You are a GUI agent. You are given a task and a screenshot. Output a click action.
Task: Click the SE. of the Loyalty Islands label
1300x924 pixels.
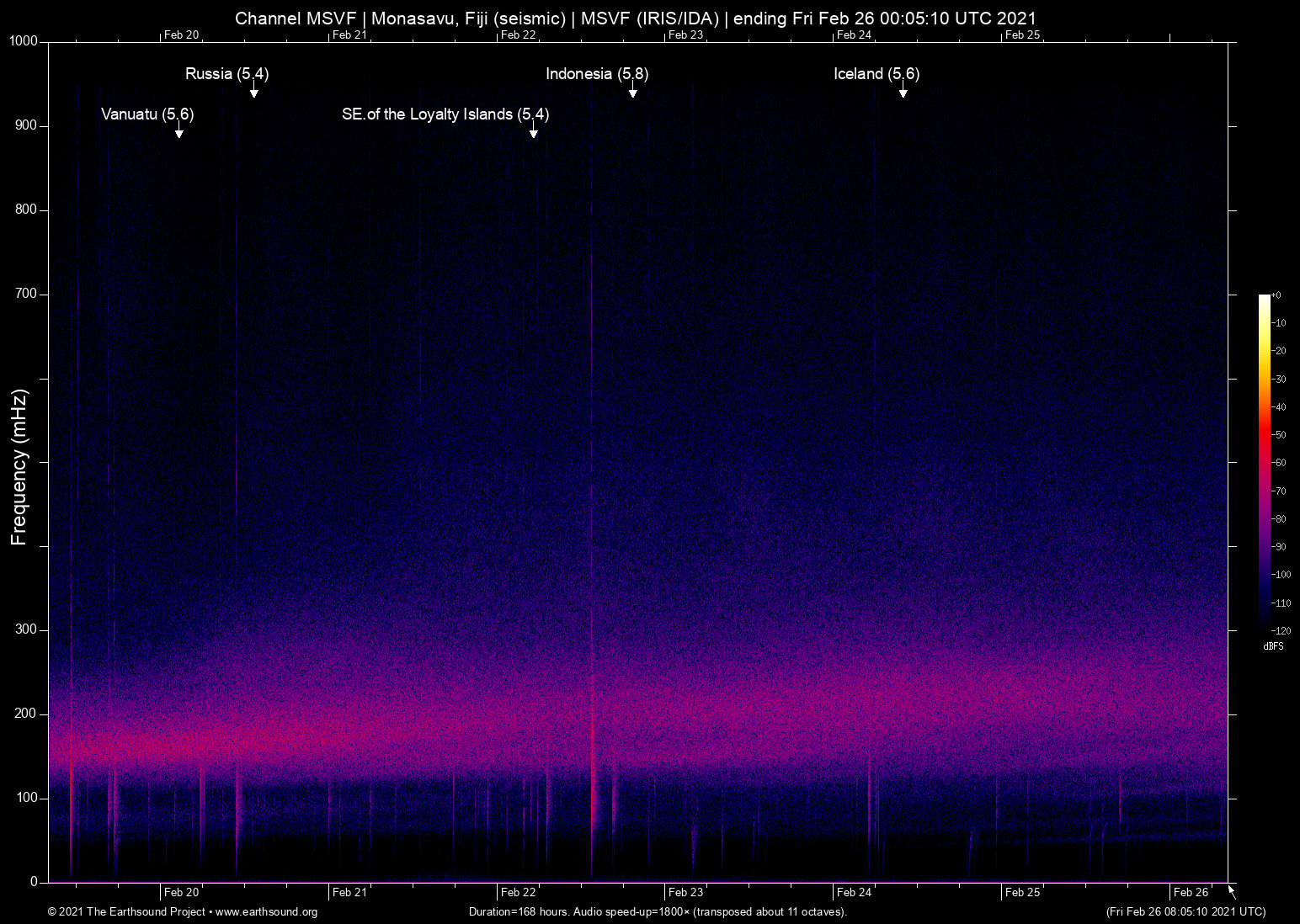tap(445, 114)
